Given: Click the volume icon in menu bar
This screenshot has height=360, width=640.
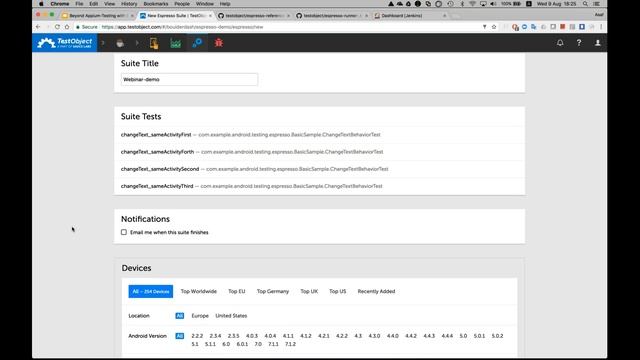Looking at the screenshot, I should tap(493, 4).
